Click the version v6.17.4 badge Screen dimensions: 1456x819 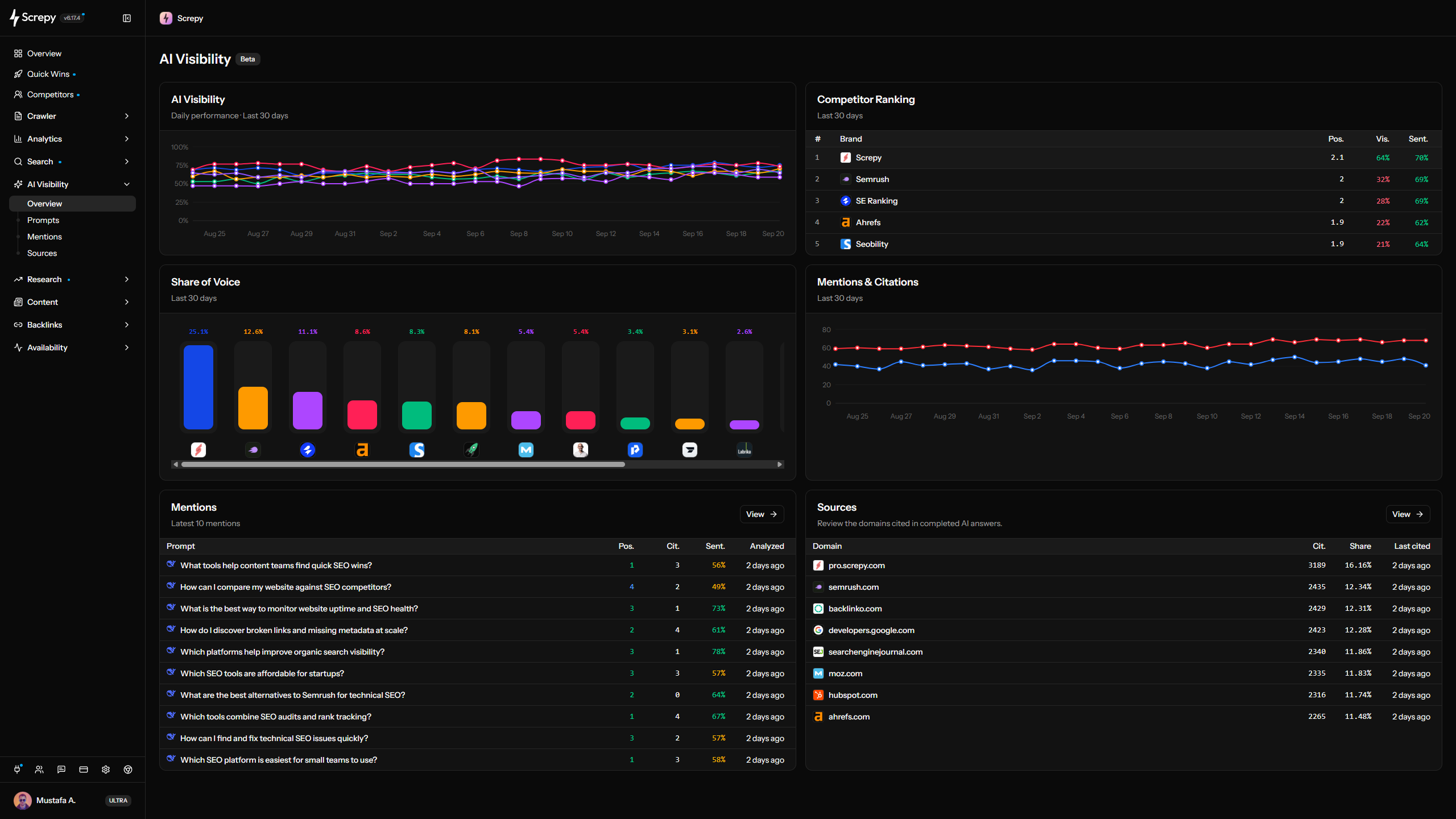click(72, 18)
